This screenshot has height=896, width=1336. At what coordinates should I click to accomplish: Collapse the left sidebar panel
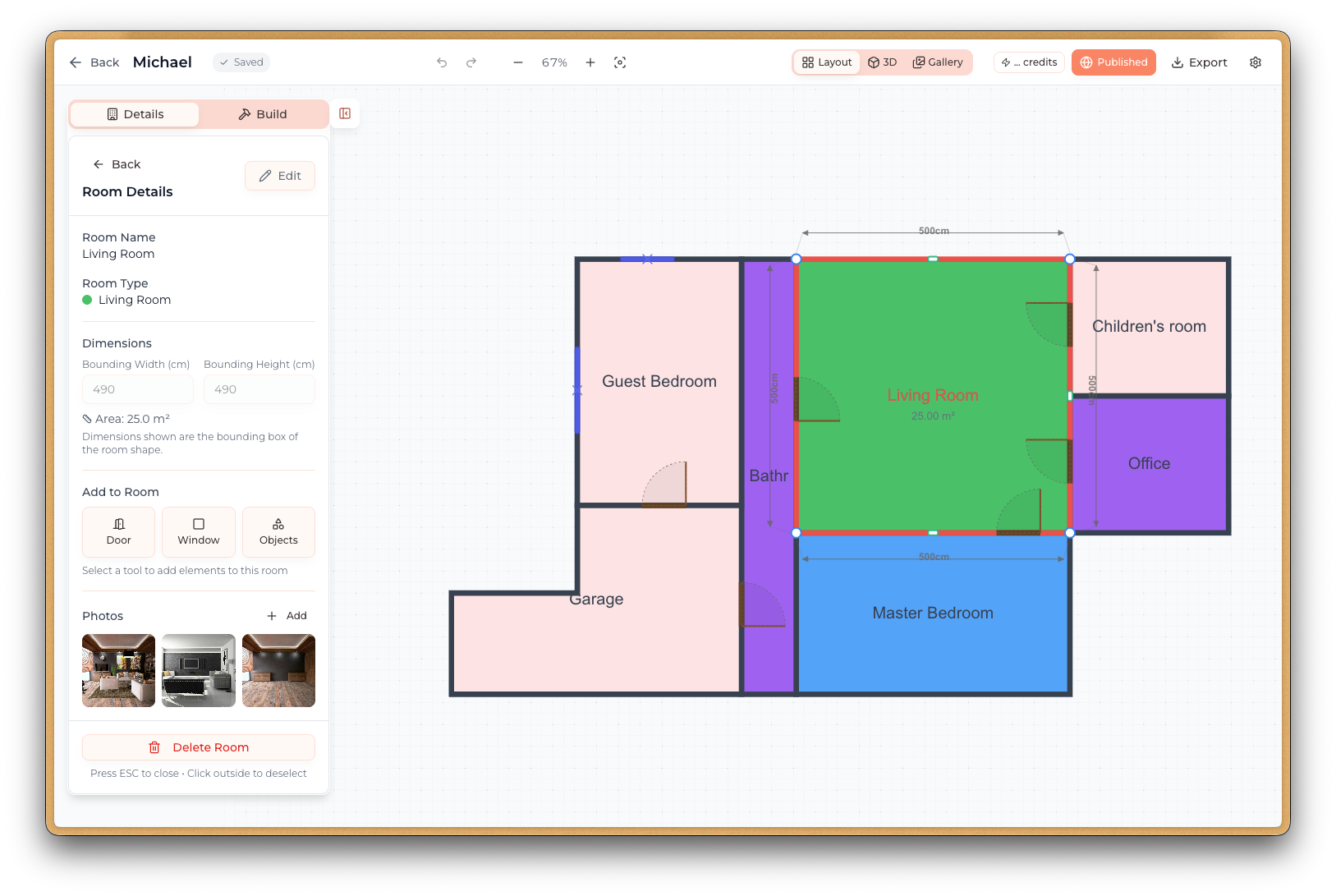point(345,113)
